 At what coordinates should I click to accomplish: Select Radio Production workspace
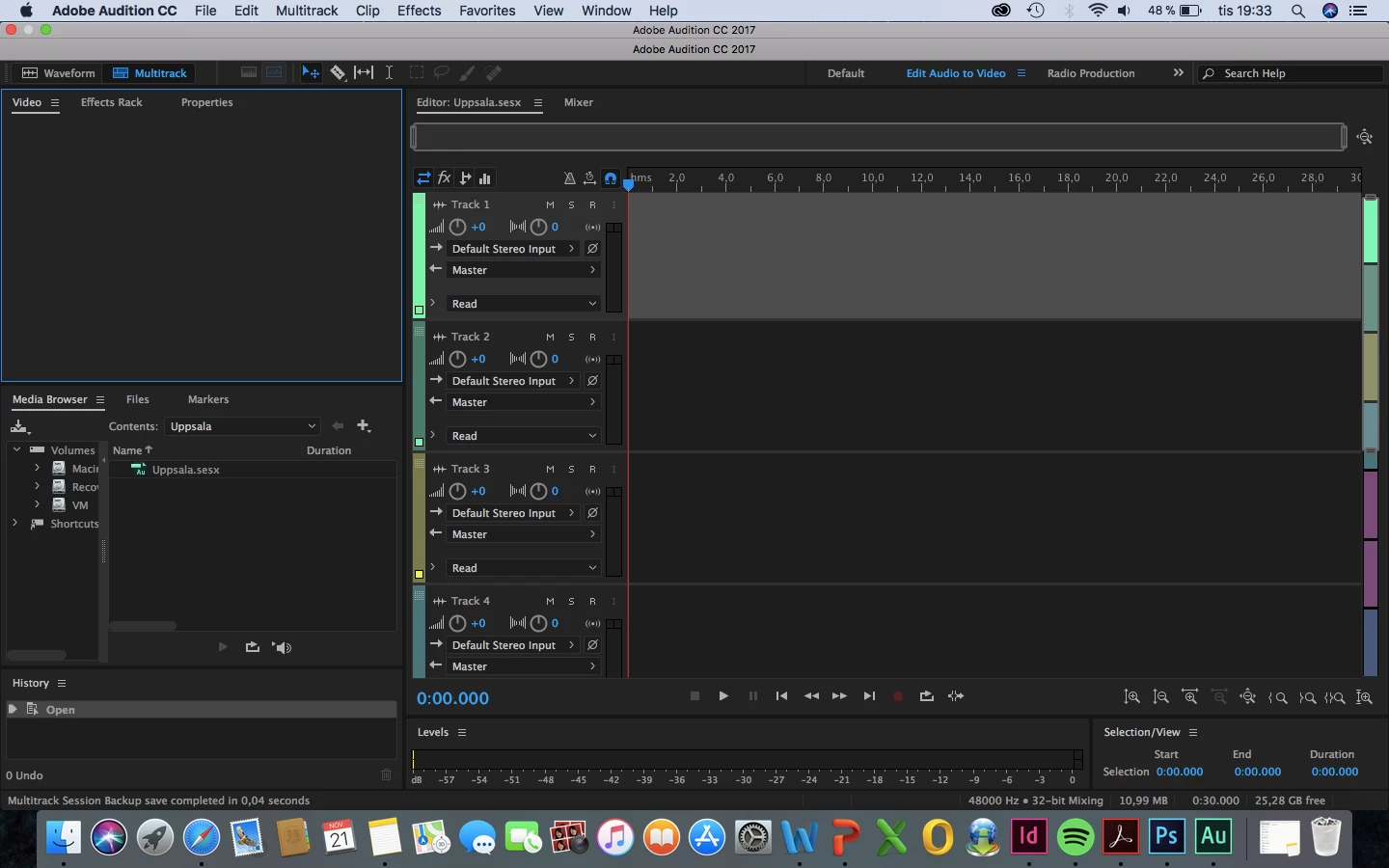1091,73
